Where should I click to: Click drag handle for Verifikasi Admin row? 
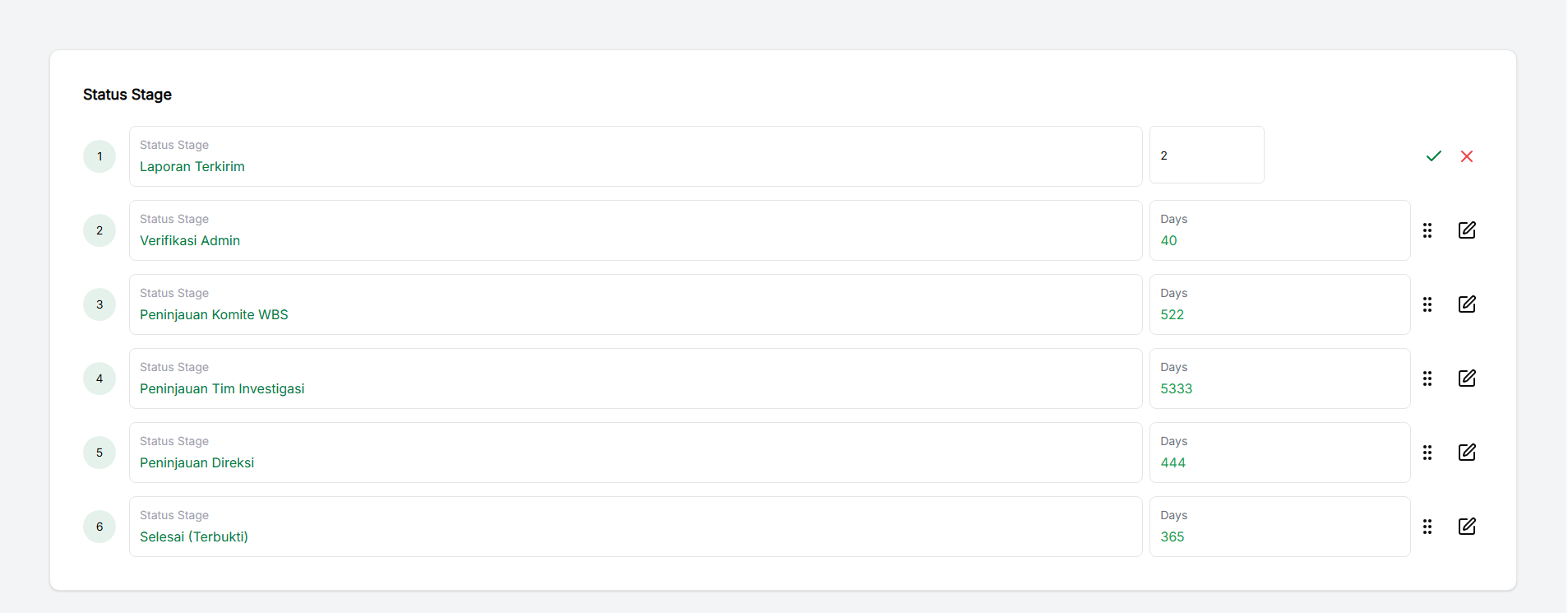1427,230
